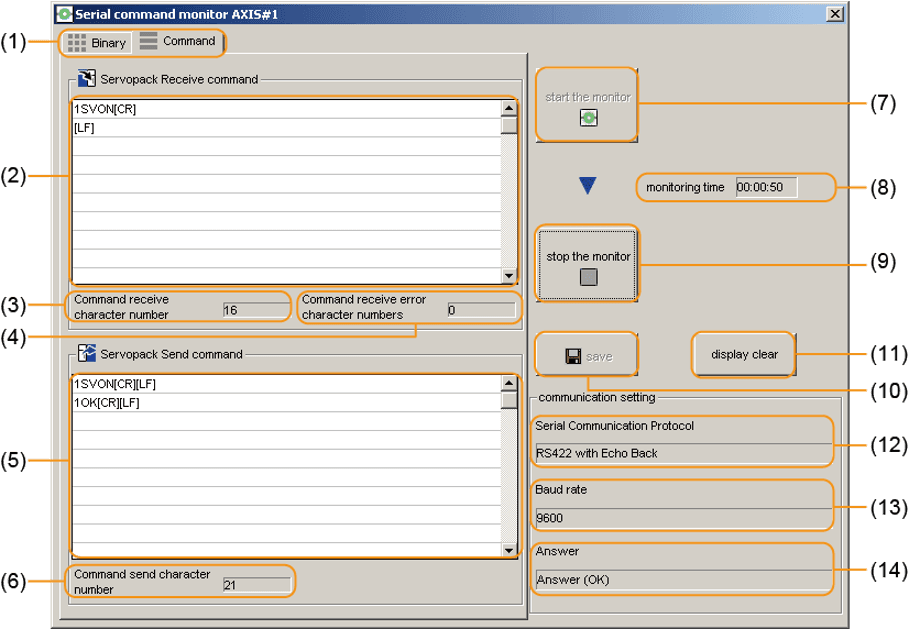Click the grid icon on Binary tab

click(77, 43)
